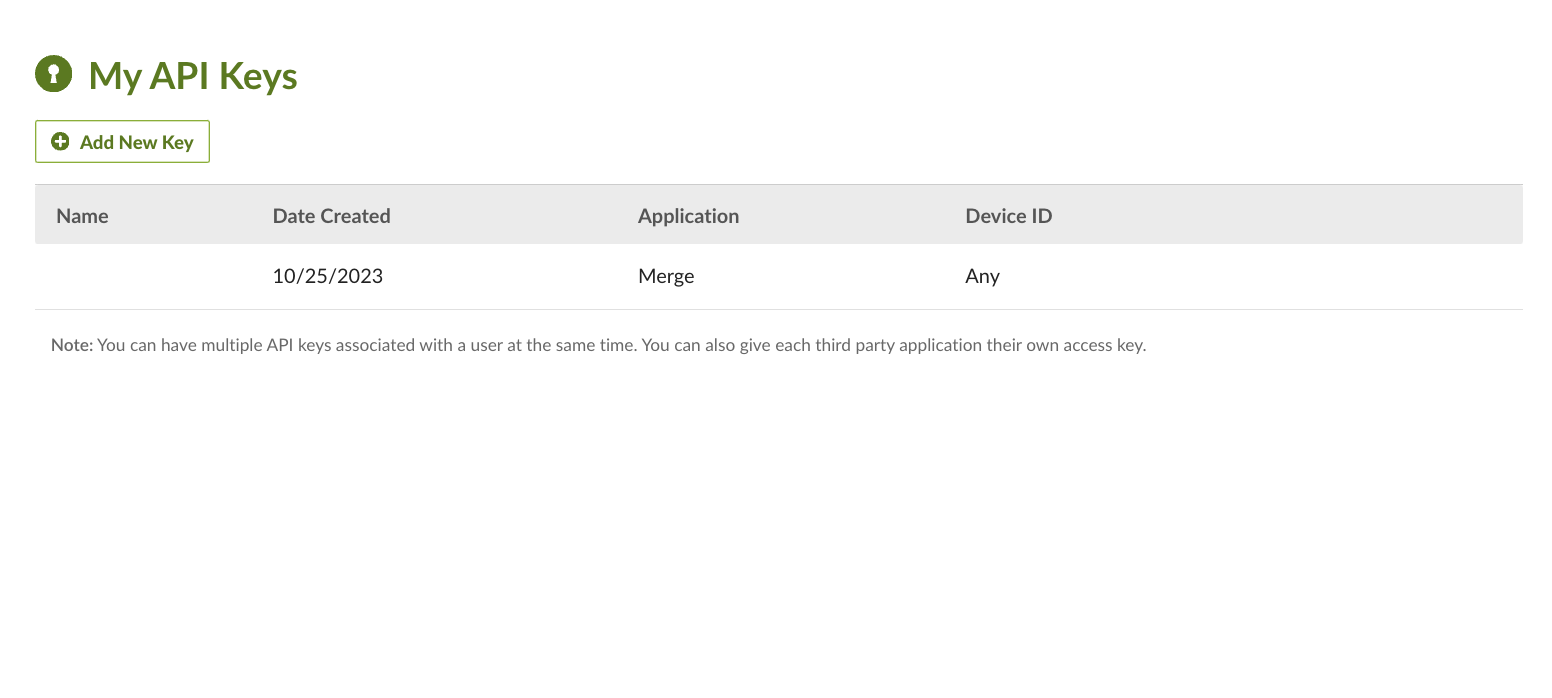1552x698 pixels.
Task: Click the words 'multiple API keys' in note
Action: click(263, 346)
